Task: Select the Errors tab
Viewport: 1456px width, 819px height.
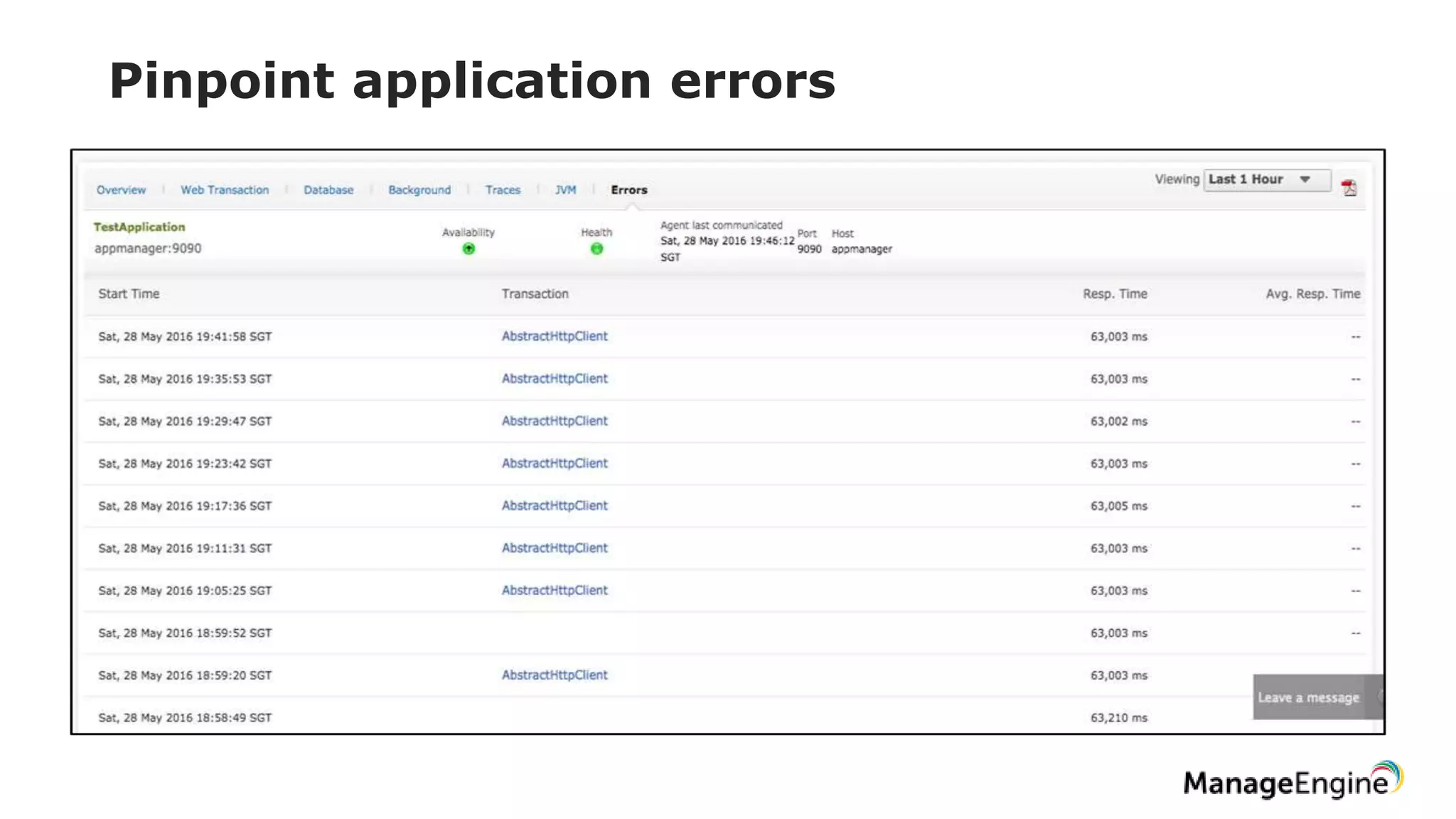Action: [629, 190]
